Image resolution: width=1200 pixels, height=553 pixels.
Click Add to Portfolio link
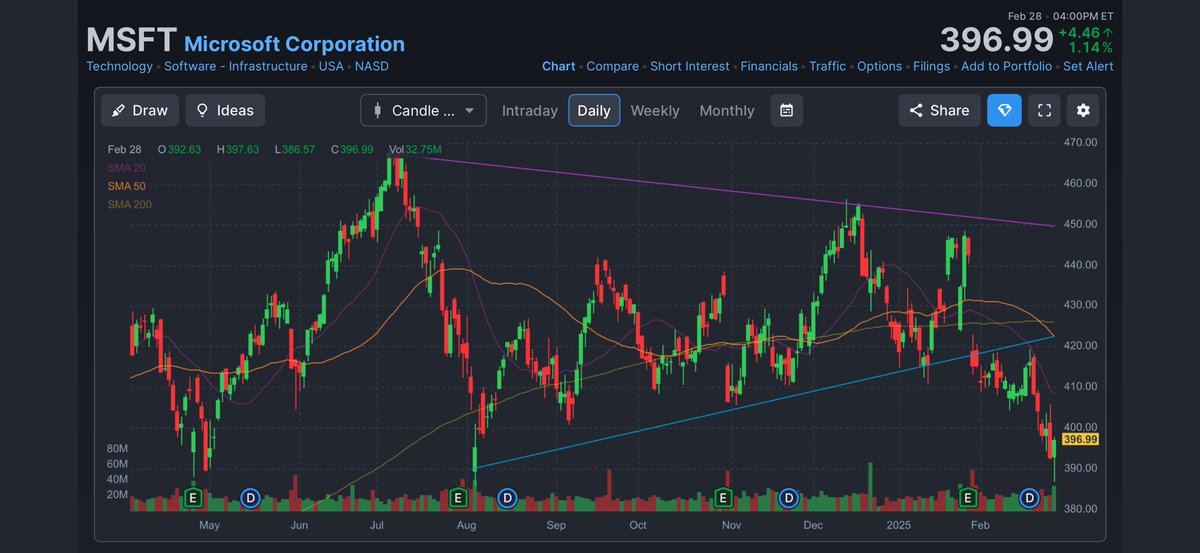[1006, 66]
